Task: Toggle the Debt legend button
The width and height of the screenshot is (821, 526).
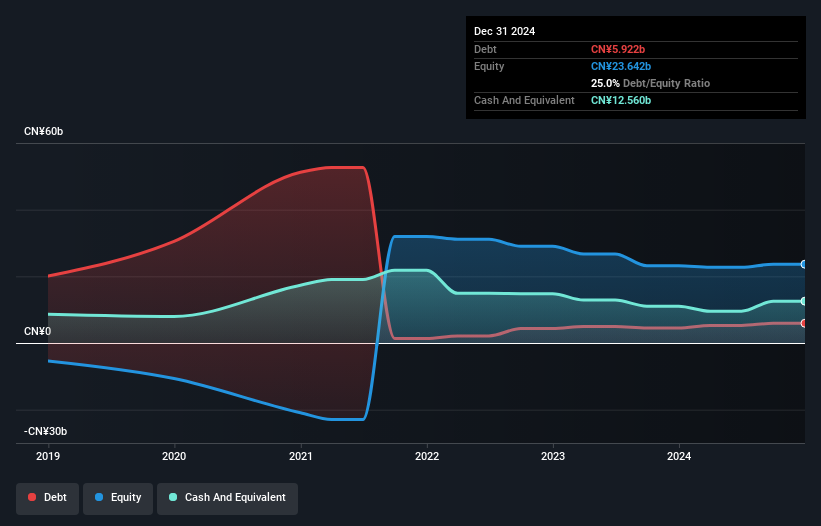Action: pos(48,498)
